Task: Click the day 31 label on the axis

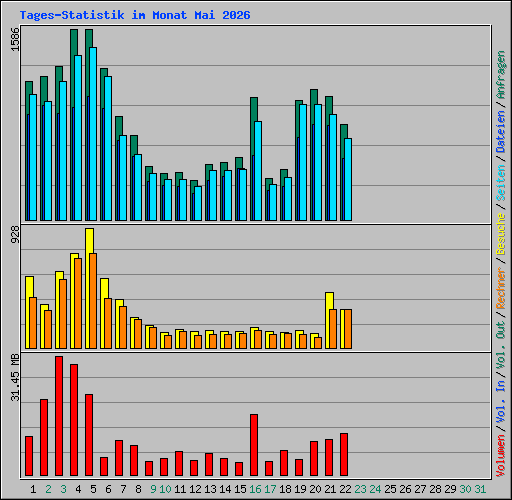Action: click(480, 489)
